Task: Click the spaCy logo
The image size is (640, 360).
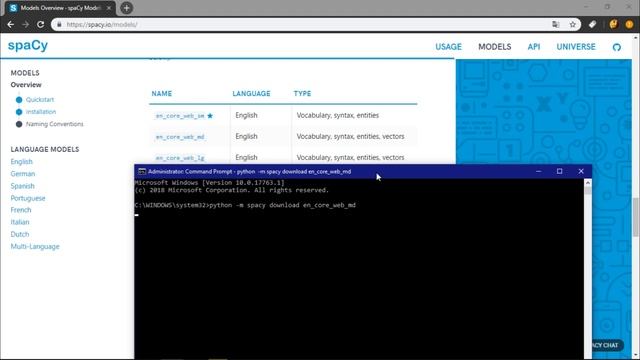Action: click(x=28, y=45)
